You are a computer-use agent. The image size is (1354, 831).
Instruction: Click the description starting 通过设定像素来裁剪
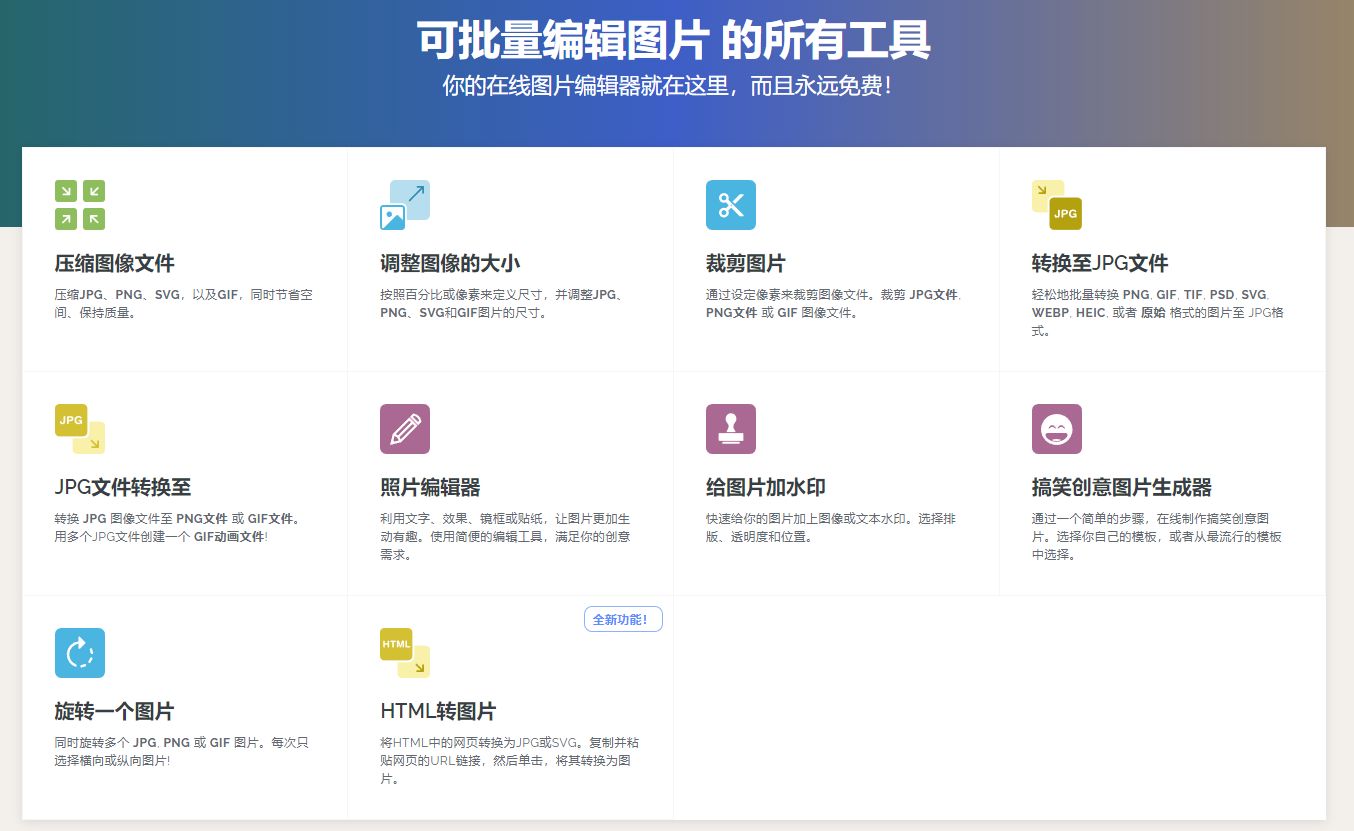(x=833, y=304)
